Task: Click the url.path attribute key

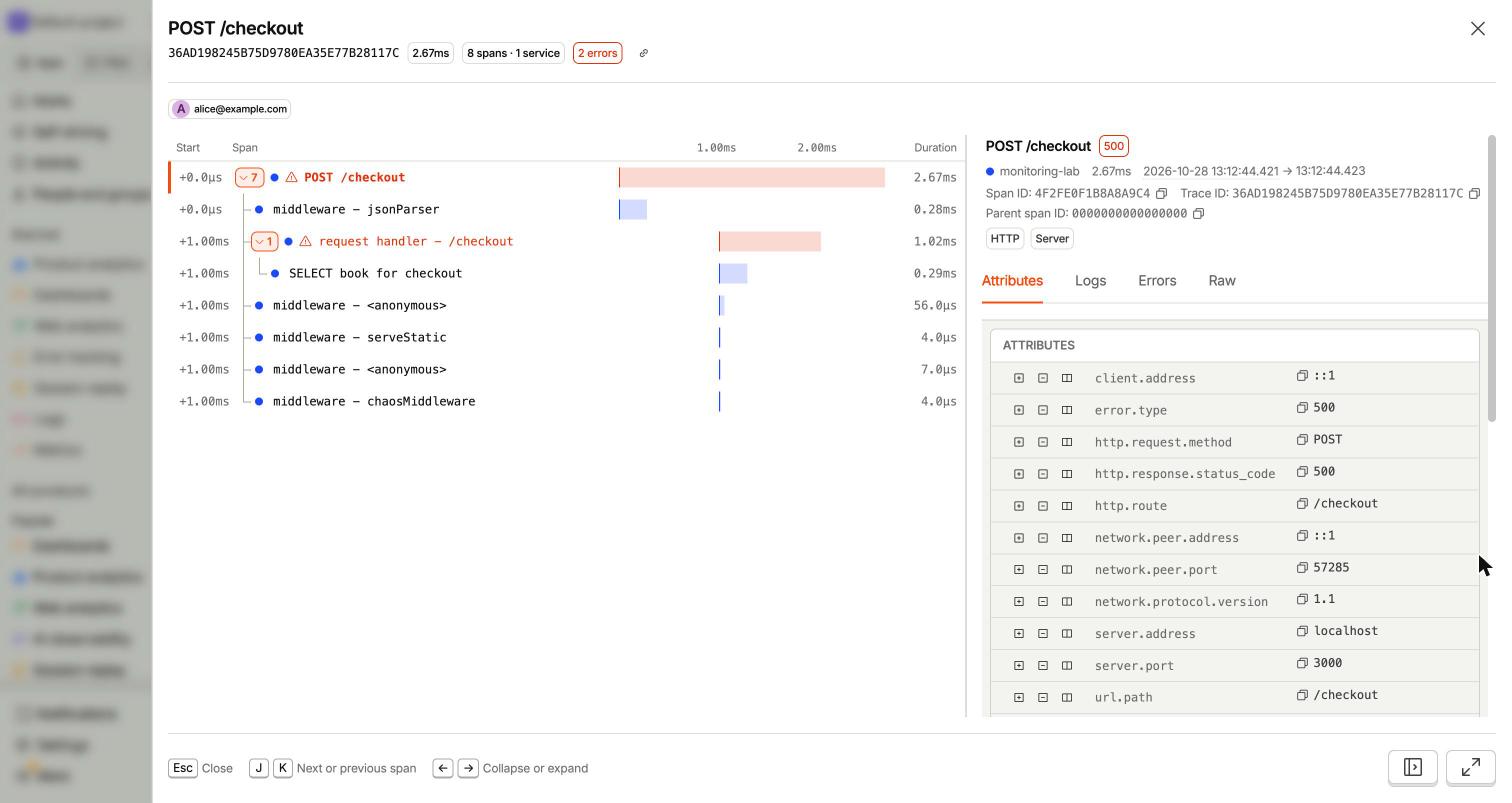Action: point(1124,698)
